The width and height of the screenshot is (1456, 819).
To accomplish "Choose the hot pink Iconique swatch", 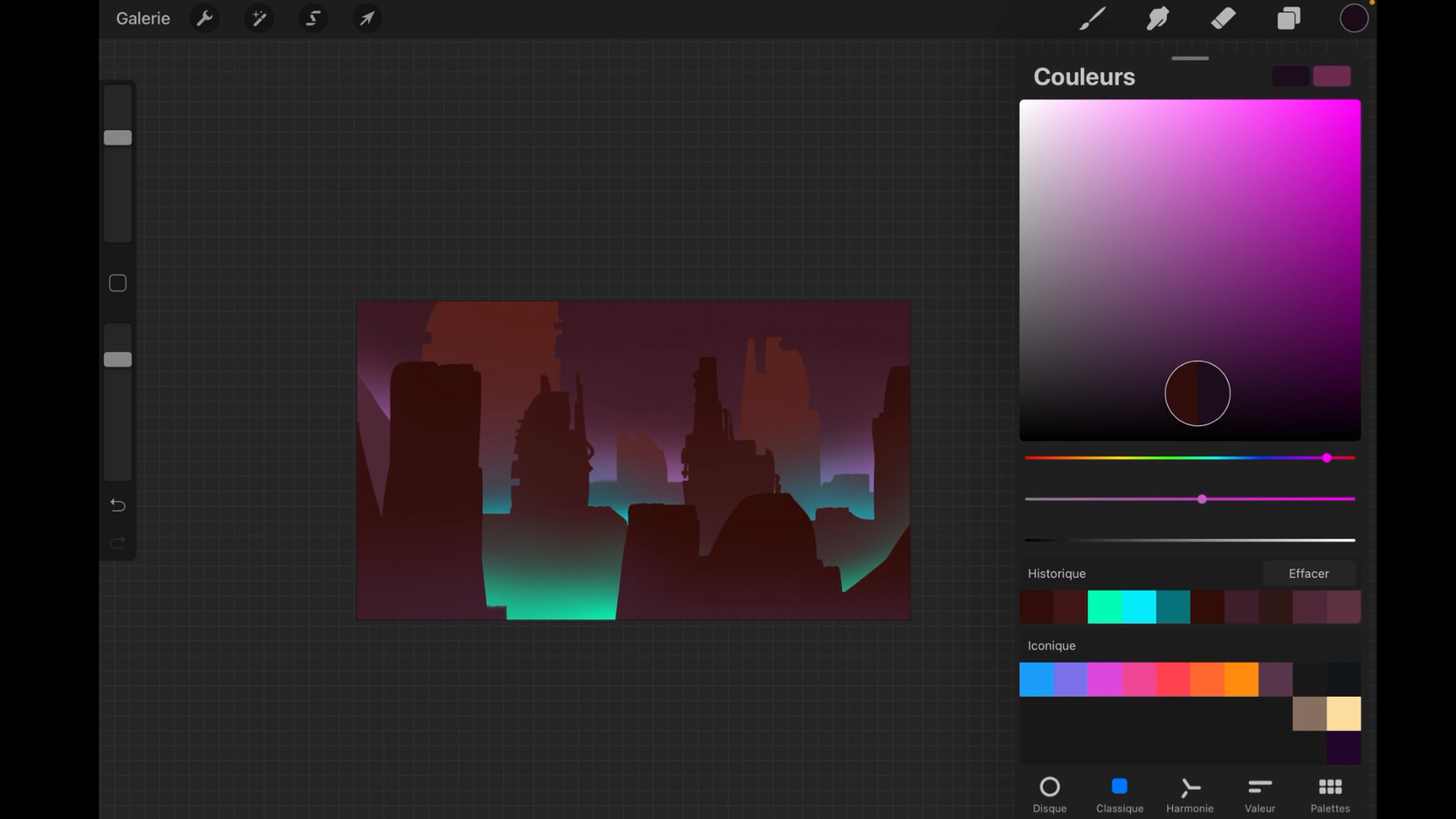I will pos(1139,679).
